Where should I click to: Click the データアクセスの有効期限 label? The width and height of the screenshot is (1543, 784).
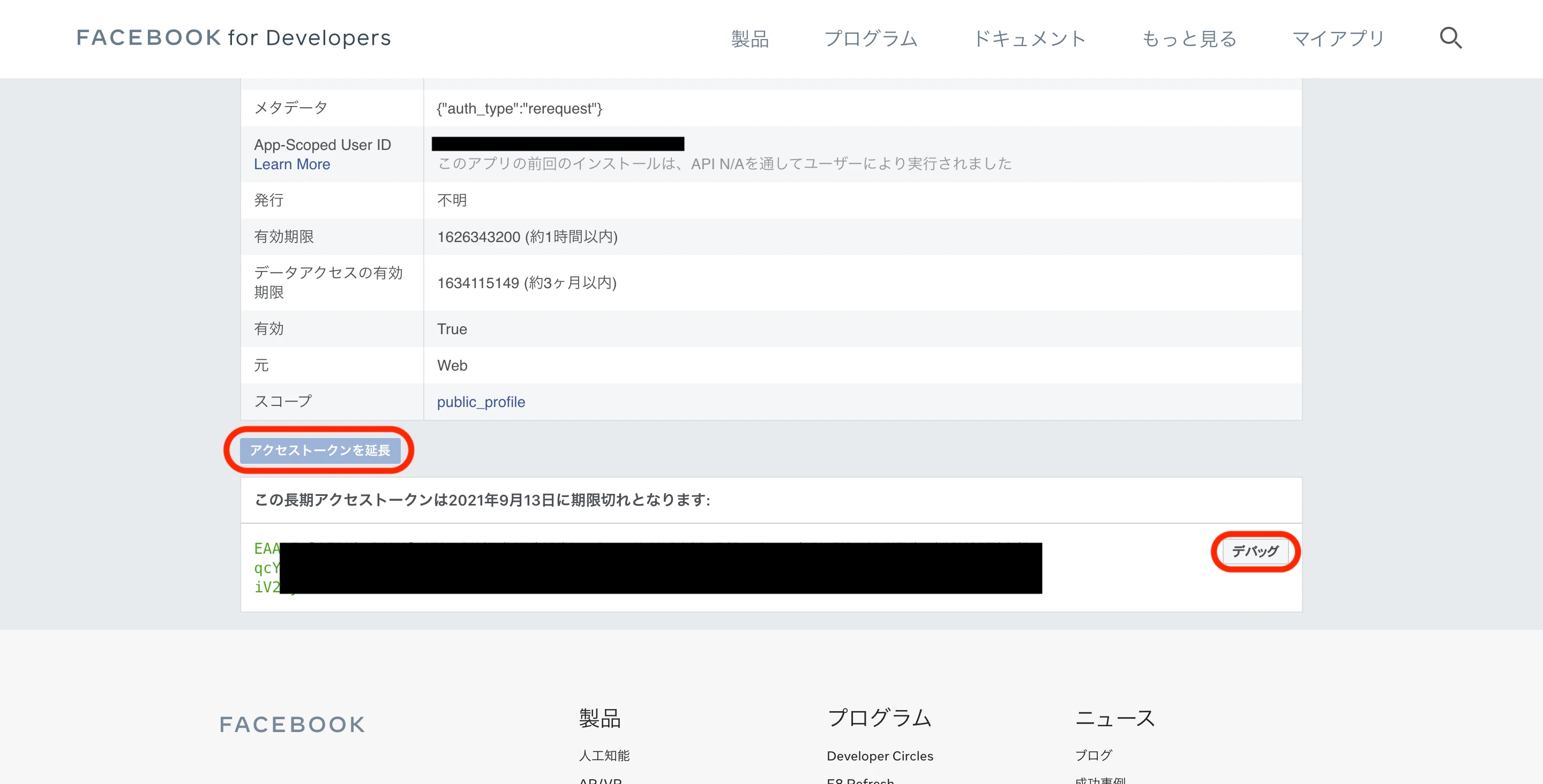pos(328,282)
